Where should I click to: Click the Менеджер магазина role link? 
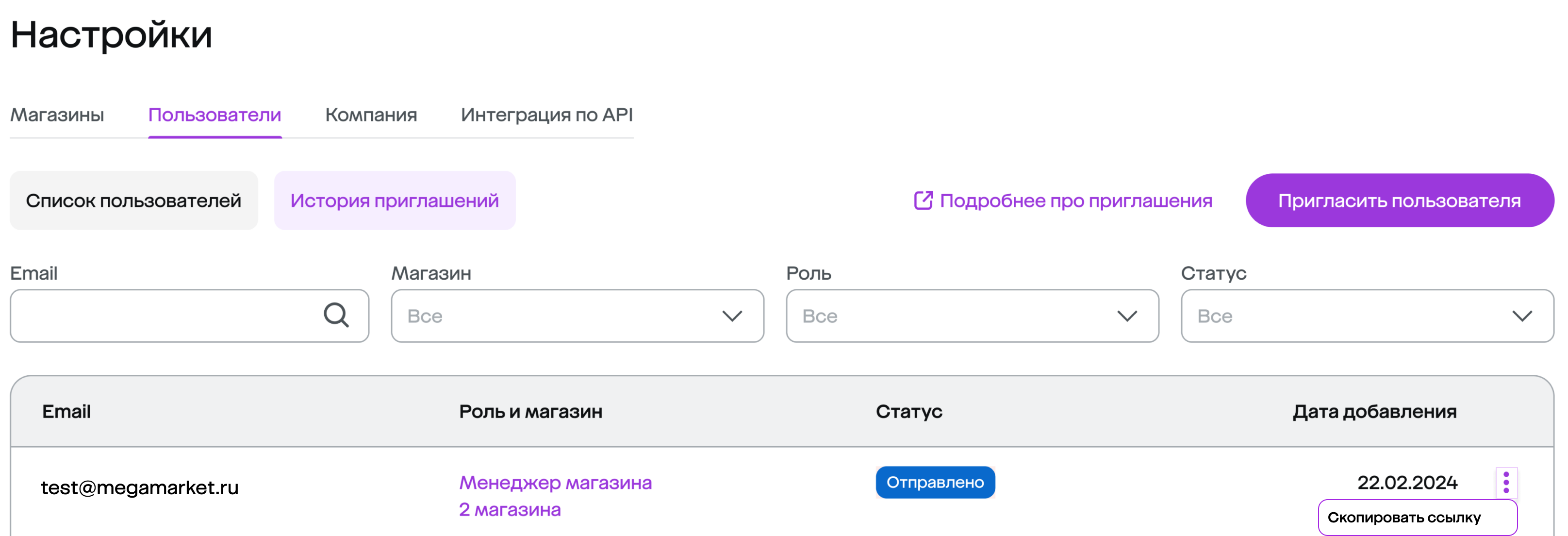click(555, 483)
